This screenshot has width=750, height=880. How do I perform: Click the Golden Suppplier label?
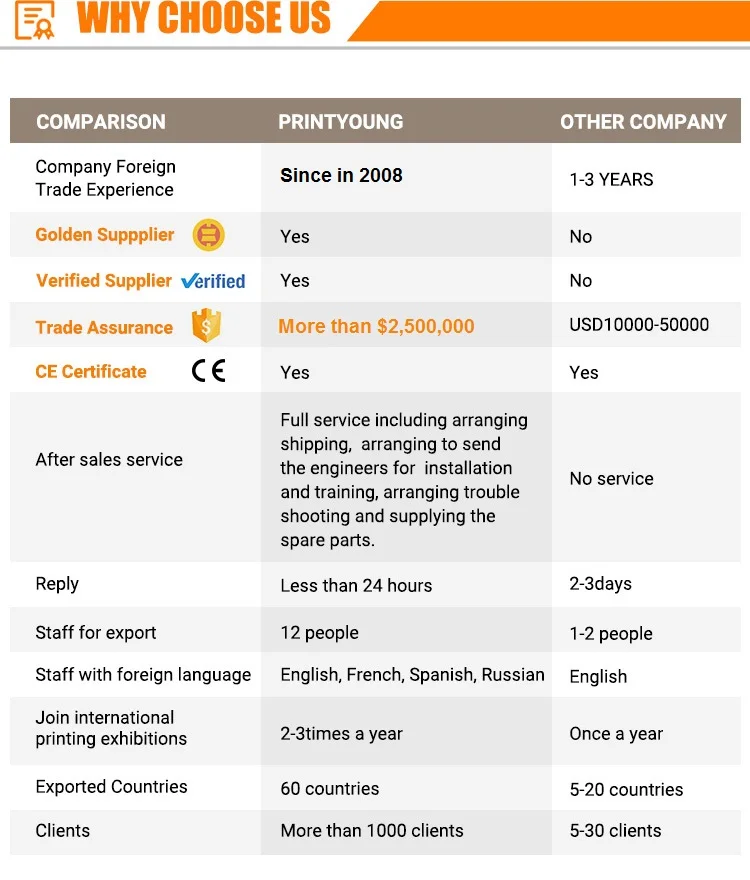[x=105, y=235]
